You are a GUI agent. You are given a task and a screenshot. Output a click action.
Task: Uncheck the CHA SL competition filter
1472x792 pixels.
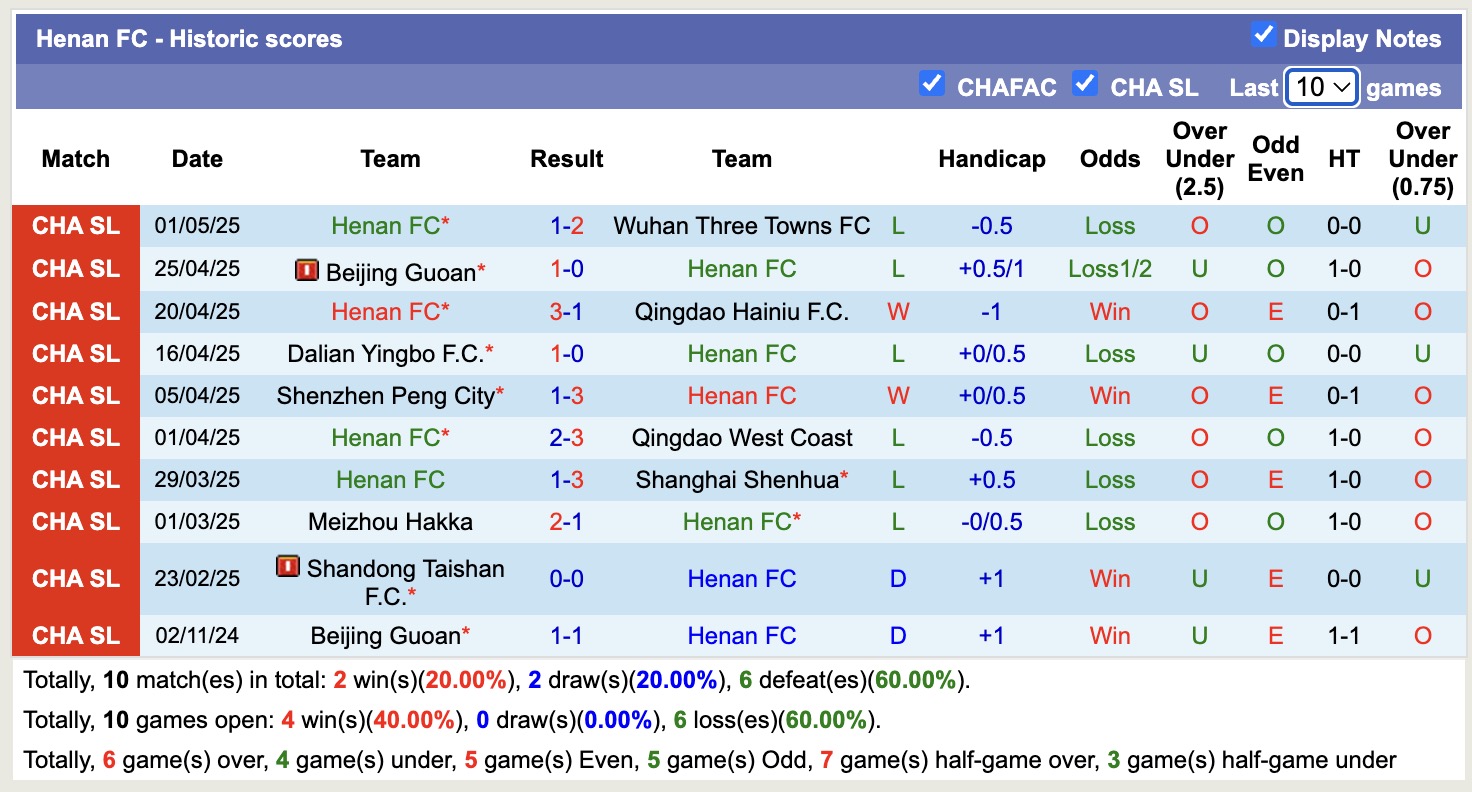click(x=1085, y=85)
